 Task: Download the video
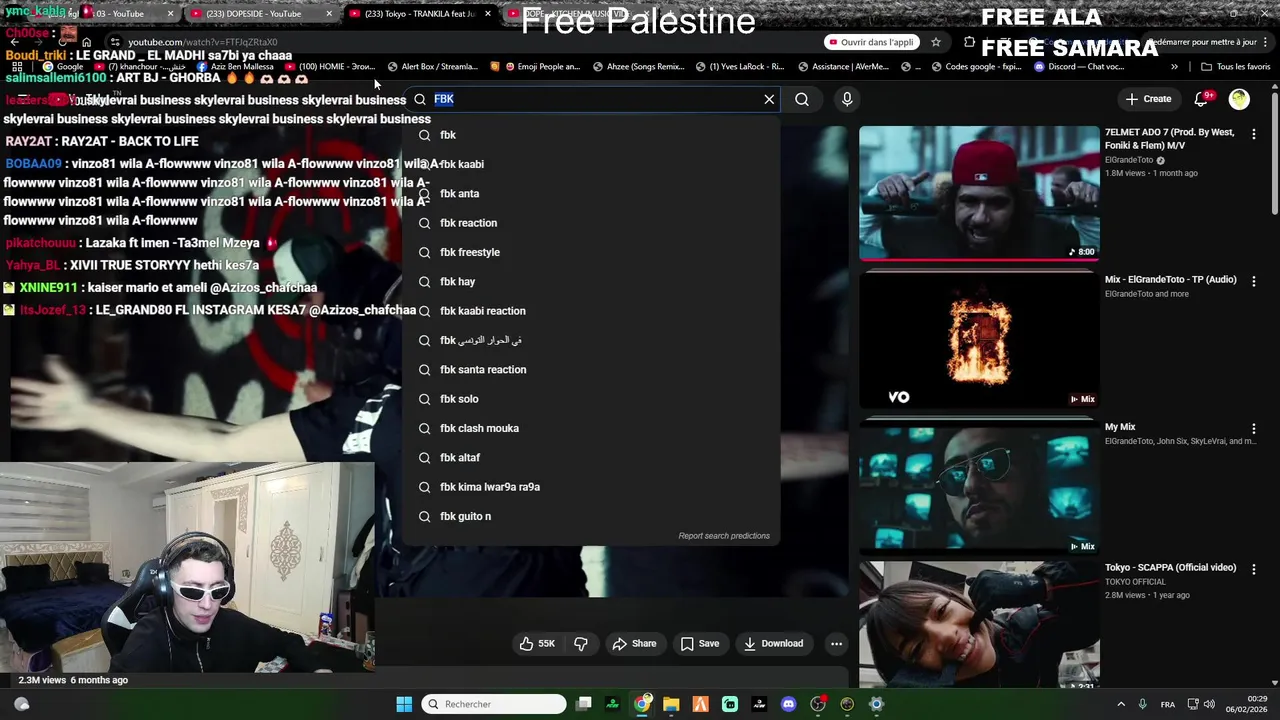pos(773,644)
